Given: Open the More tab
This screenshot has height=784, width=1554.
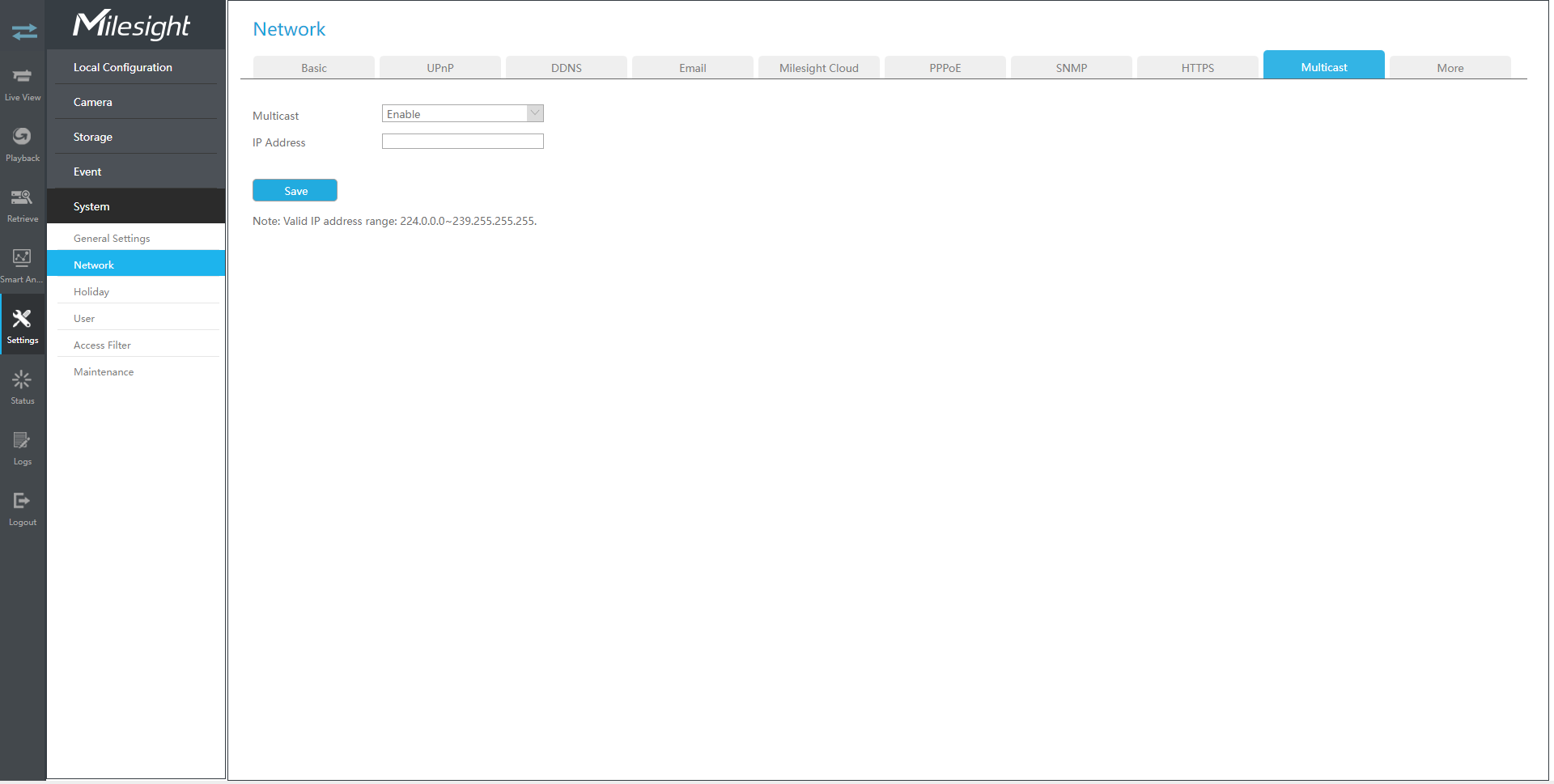Looking at the screenshot, I should pos(1450,68).
